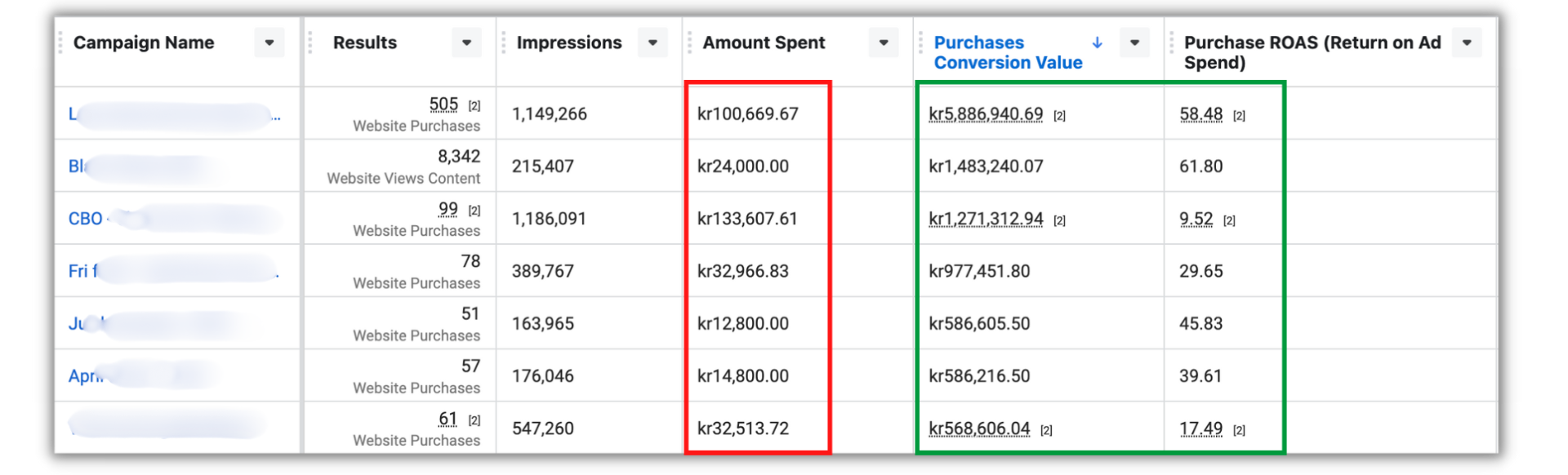Screen dimensions: 1568x475
Task: Open Purchases Conversion Value column dropdown
Action: coord(1134,43)
